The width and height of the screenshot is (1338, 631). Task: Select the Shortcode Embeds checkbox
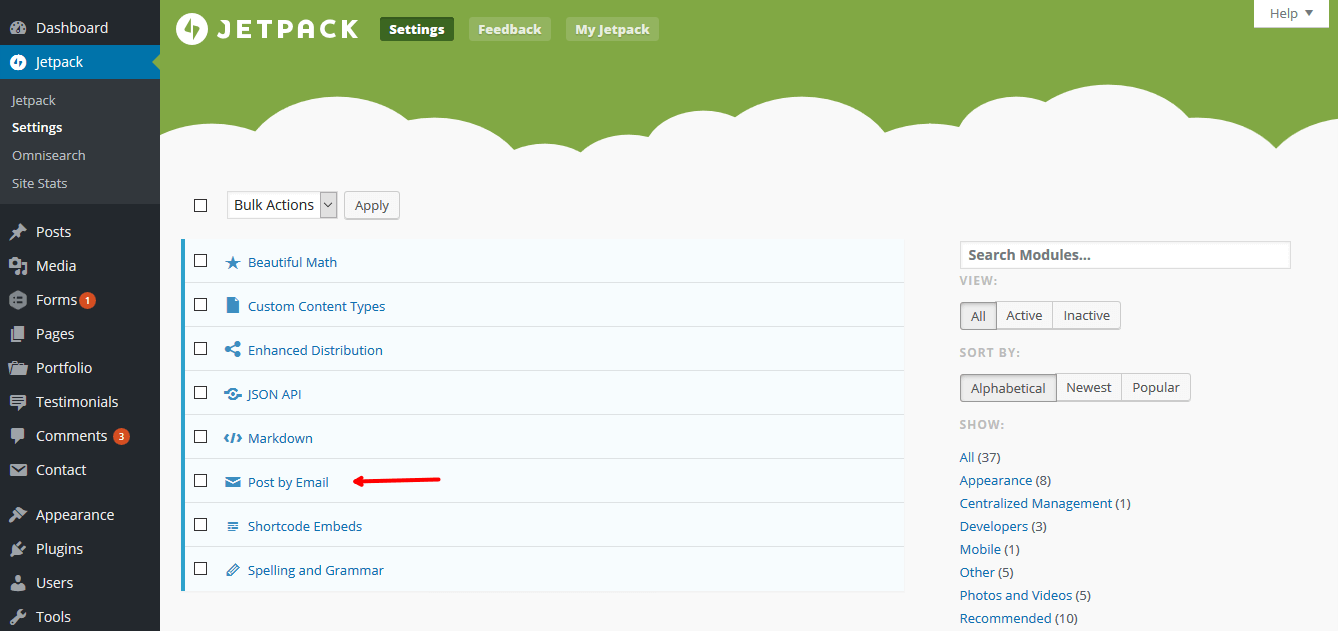click(201, 525)
